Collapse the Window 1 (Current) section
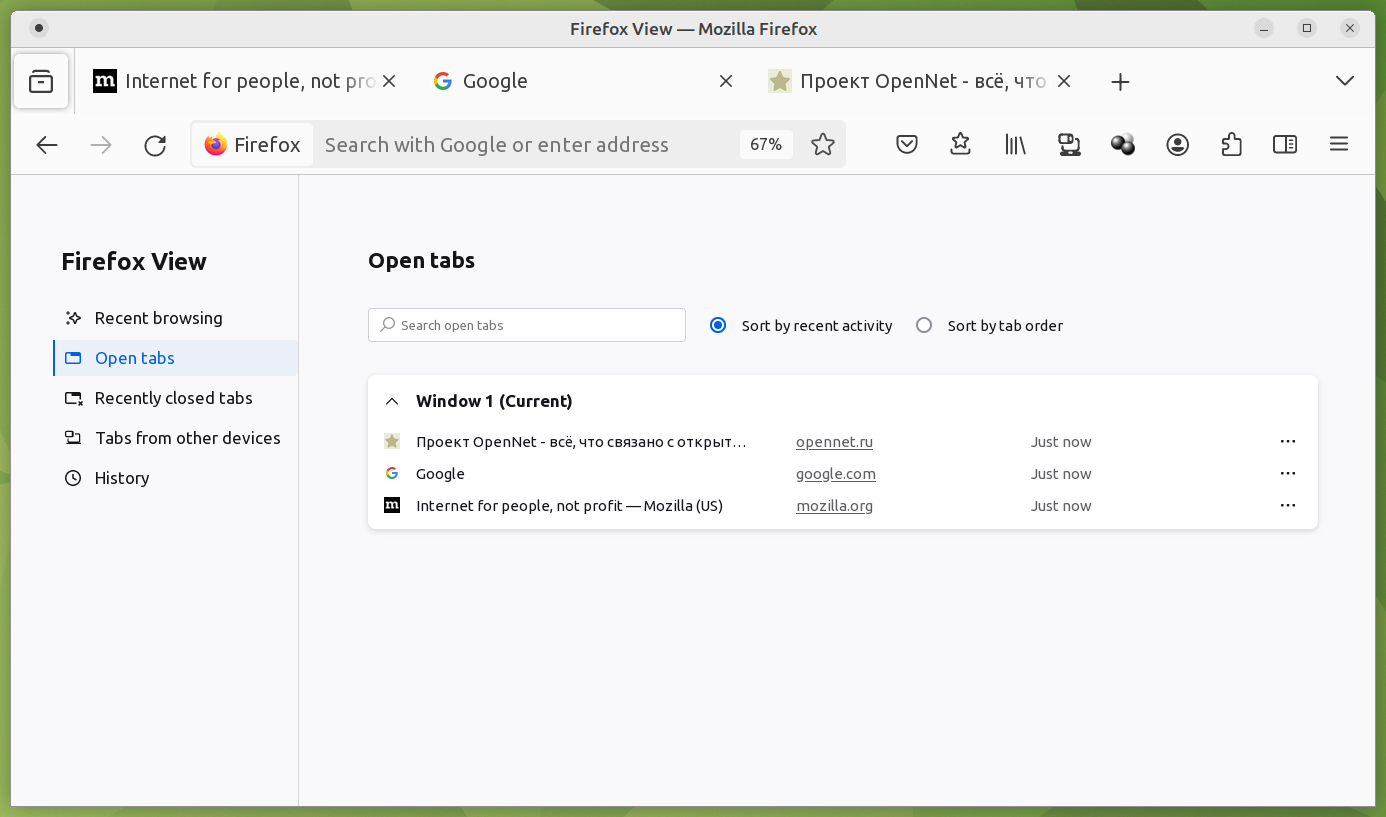Viewport: 1386px width, 817px height. (x=393, y=401)
